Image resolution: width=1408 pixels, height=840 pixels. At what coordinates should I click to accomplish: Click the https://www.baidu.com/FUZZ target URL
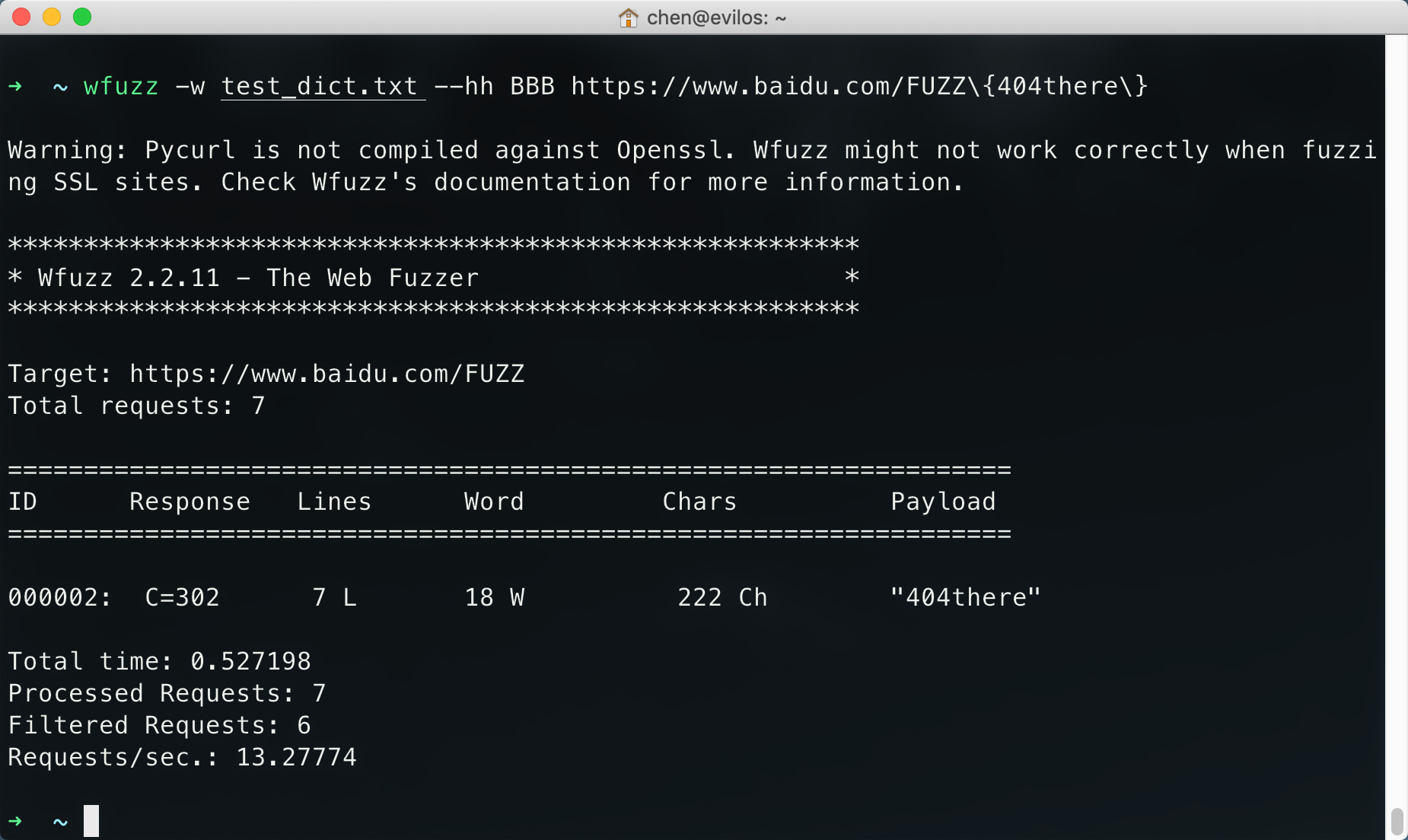tap(327, 373)
